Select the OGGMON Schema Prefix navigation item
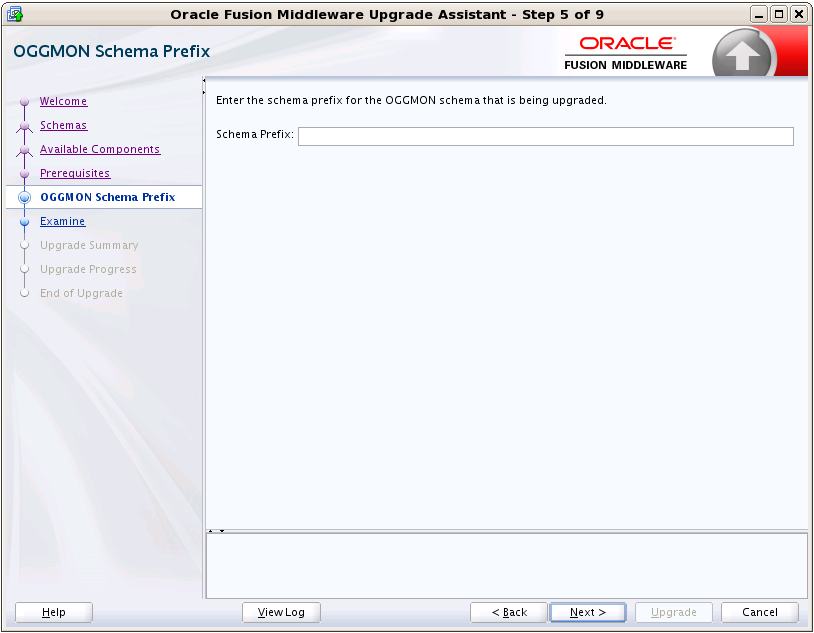The height and width of the screenshot is (633, 814). (107, 197)
